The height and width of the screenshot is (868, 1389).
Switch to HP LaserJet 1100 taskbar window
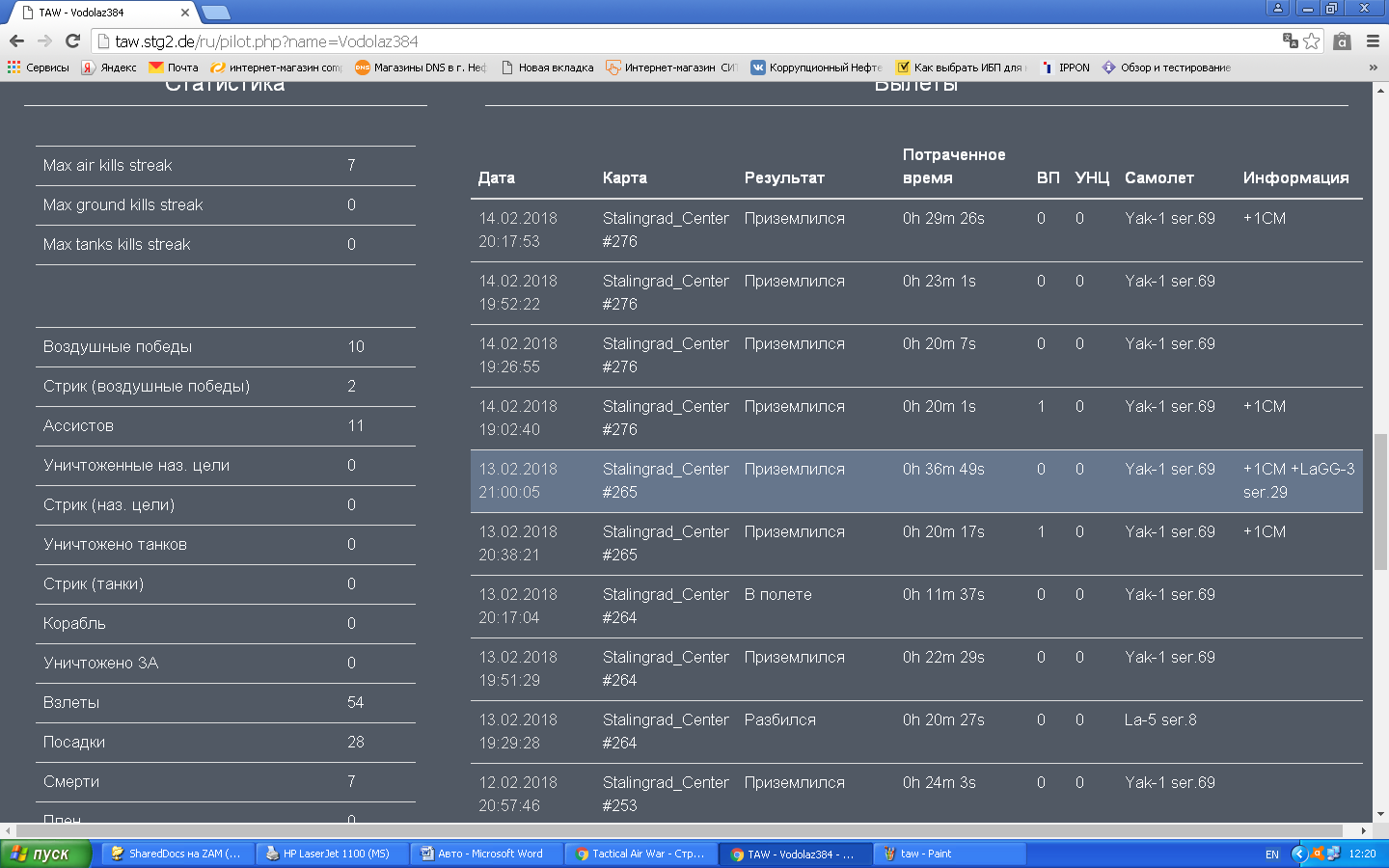point(333,854)
